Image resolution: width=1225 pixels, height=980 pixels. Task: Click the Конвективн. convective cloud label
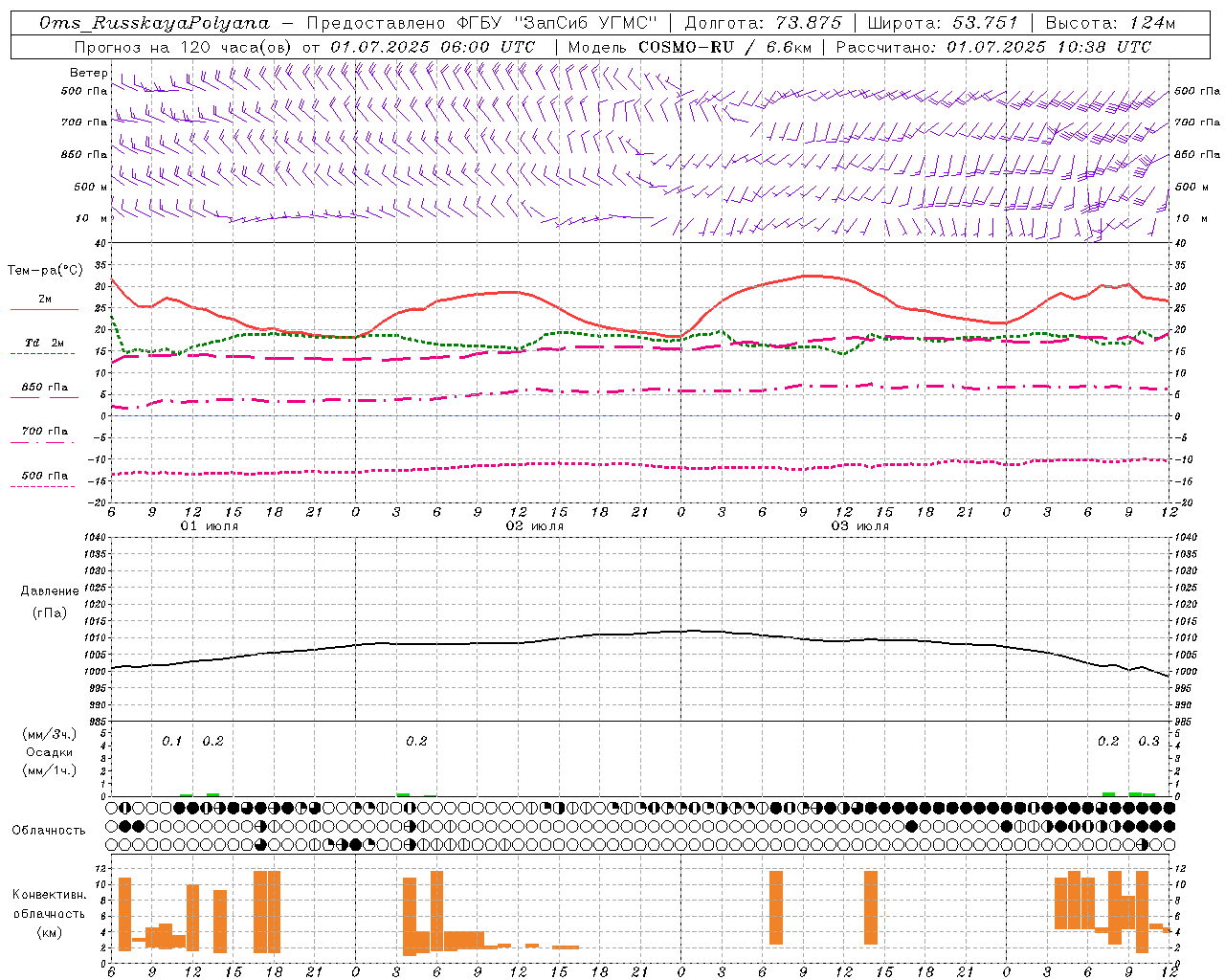click(49, 895)
